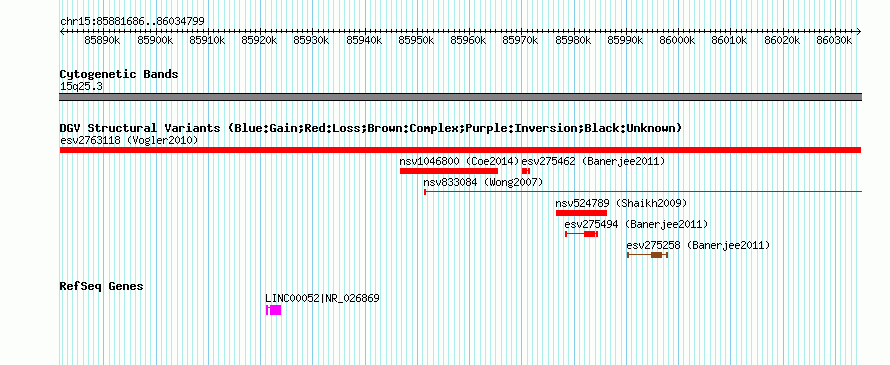Image resolution: width=890 pixels, height=365 pixels.
Task: Click the esv2763118 (Vogler2010) variant label
Action: pyautogui.click(x=129, y=140)
